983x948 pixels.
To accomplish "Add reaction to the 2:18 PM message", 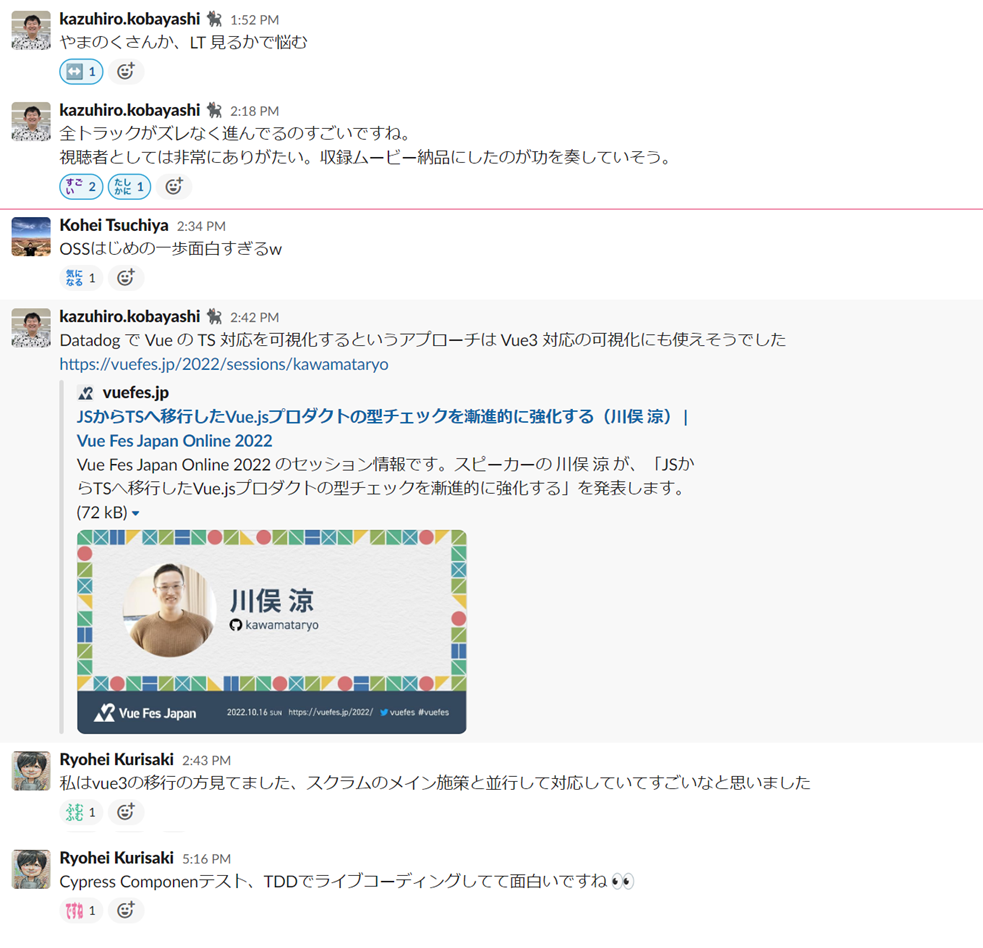I will pos(174,187).
